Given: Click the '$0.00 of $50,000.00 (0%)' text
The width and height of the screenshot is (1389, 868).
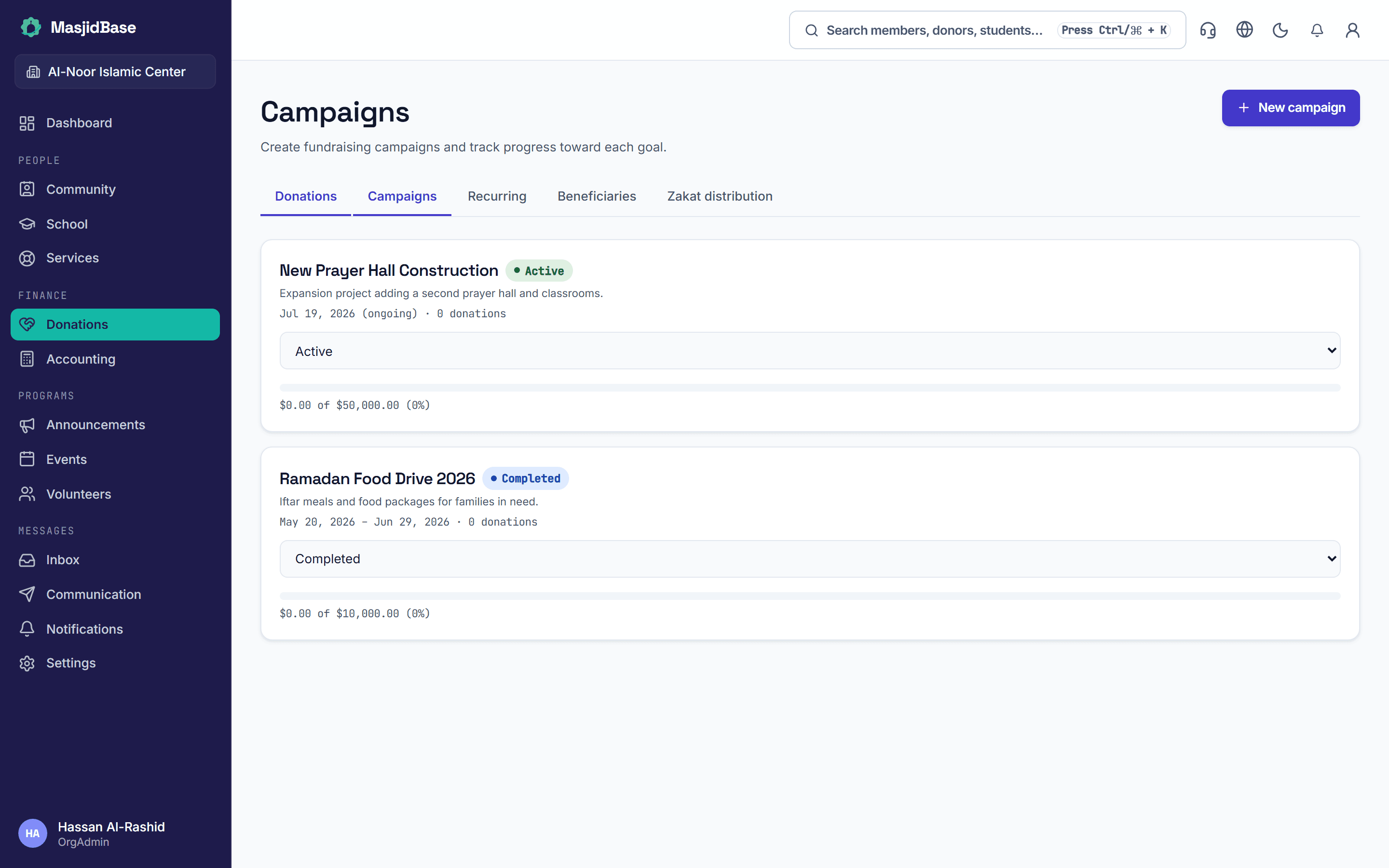Looking at the screenshot, I should [354, 405].
